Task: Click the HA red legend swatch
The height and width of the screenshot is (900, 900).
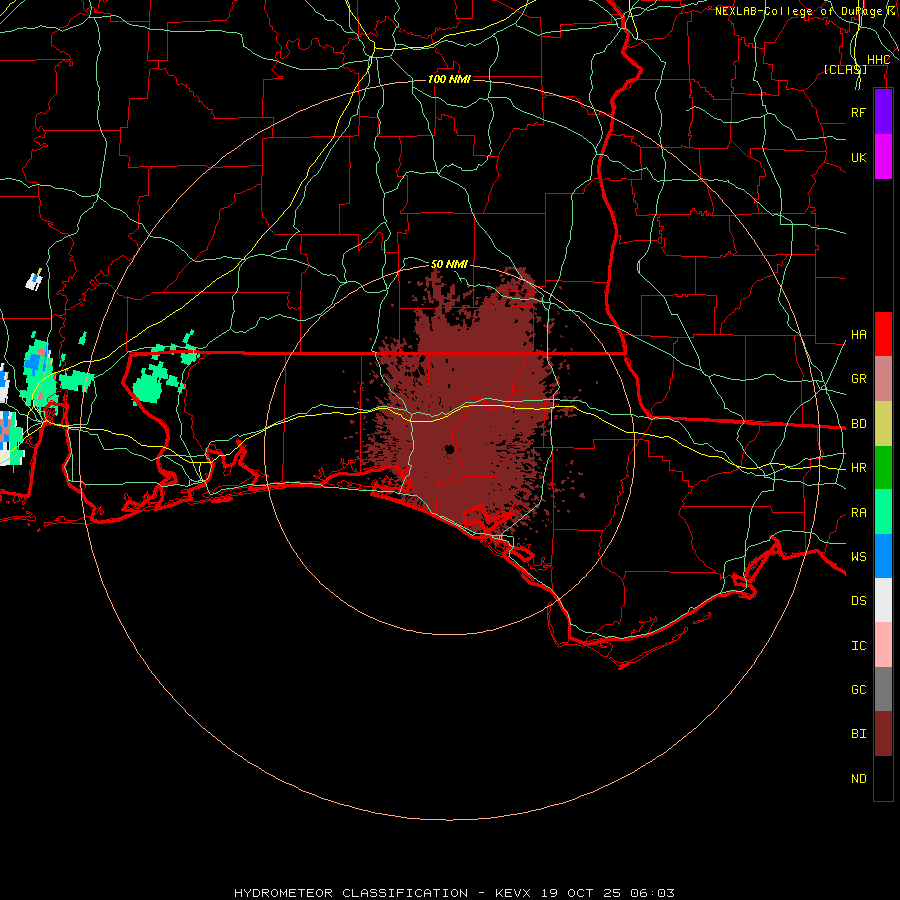Action: pos(883,334)
